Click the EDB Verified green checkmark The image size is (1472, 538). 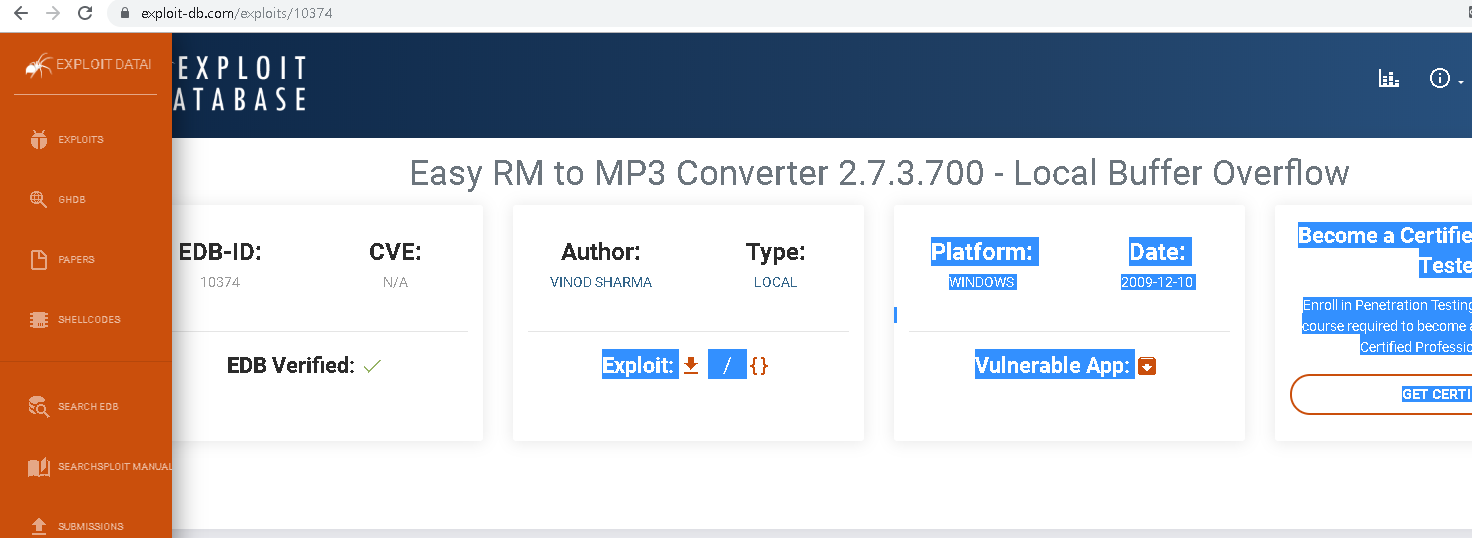(x=373, y=367)
